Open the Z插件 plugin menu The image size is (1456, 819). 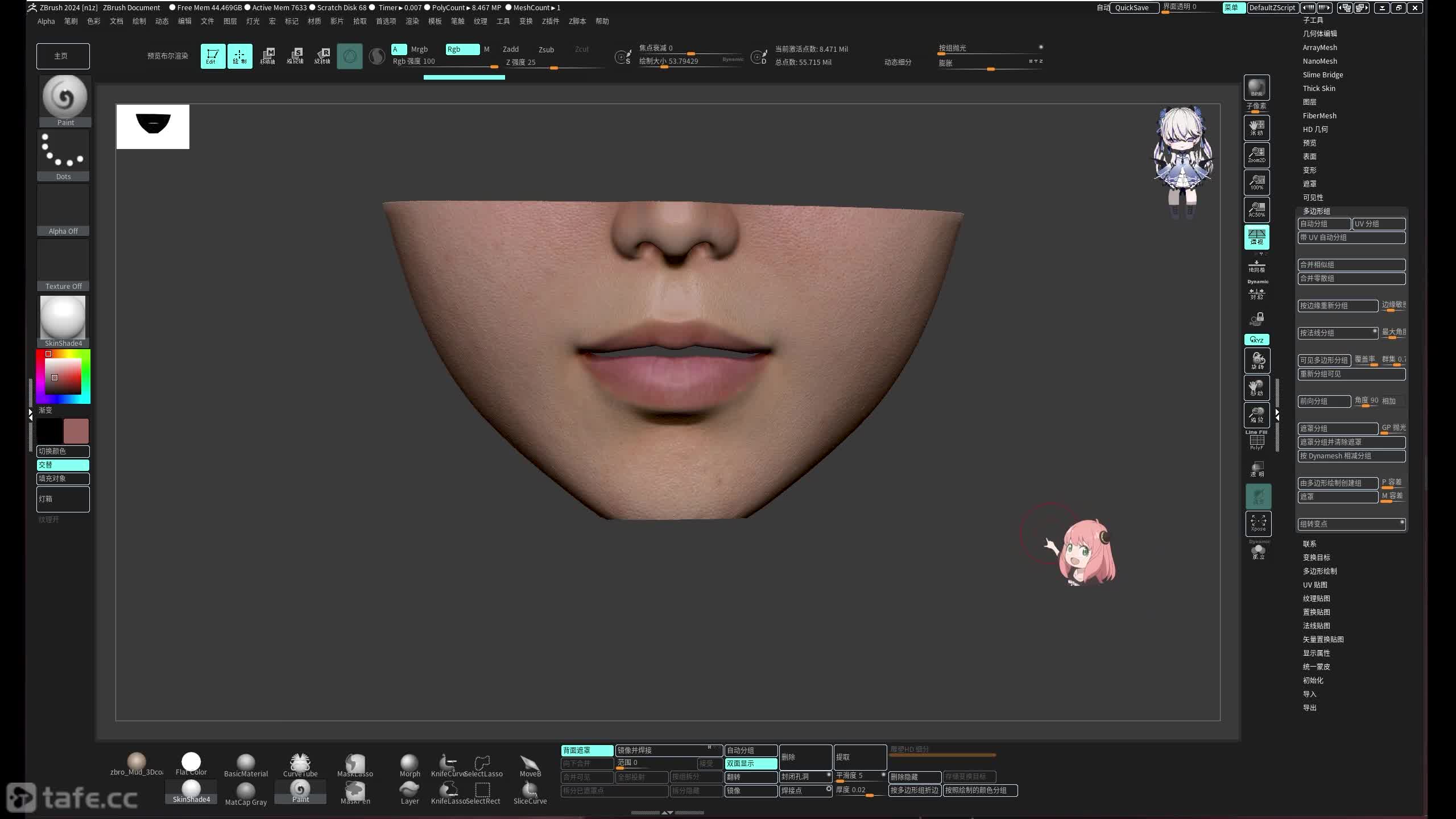(550, 21)
